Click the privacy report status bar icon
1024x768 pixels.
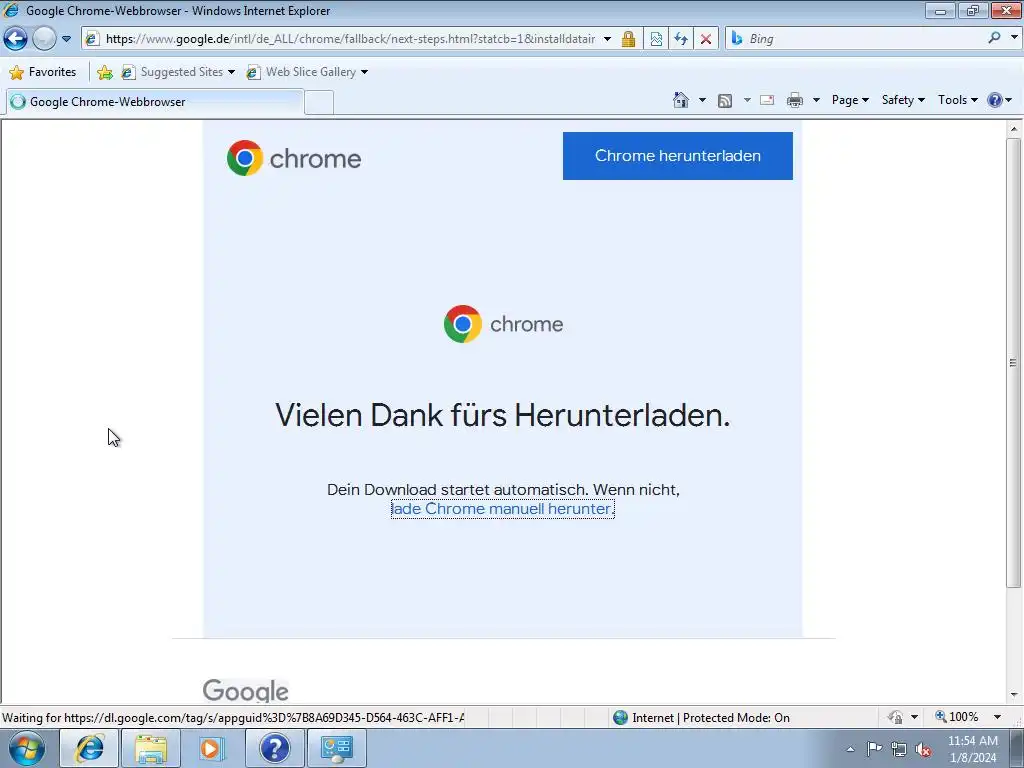click(x=895, y=717)
